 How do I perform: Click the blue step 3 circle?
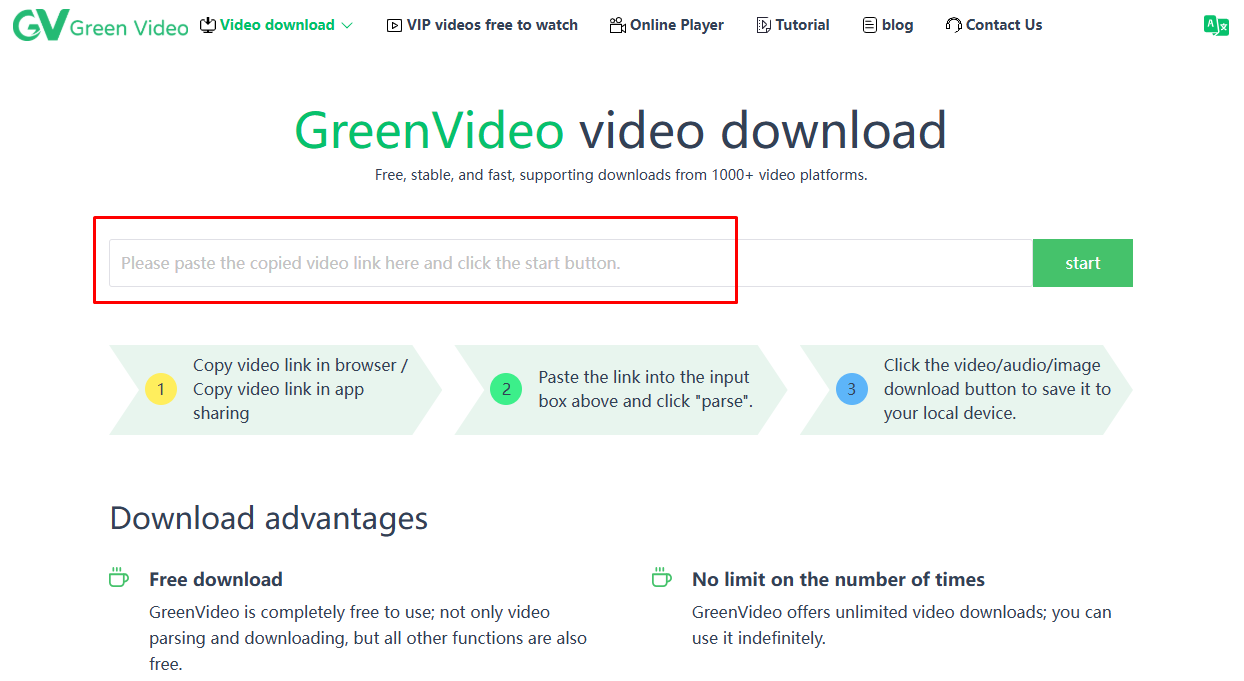[851, 390]
